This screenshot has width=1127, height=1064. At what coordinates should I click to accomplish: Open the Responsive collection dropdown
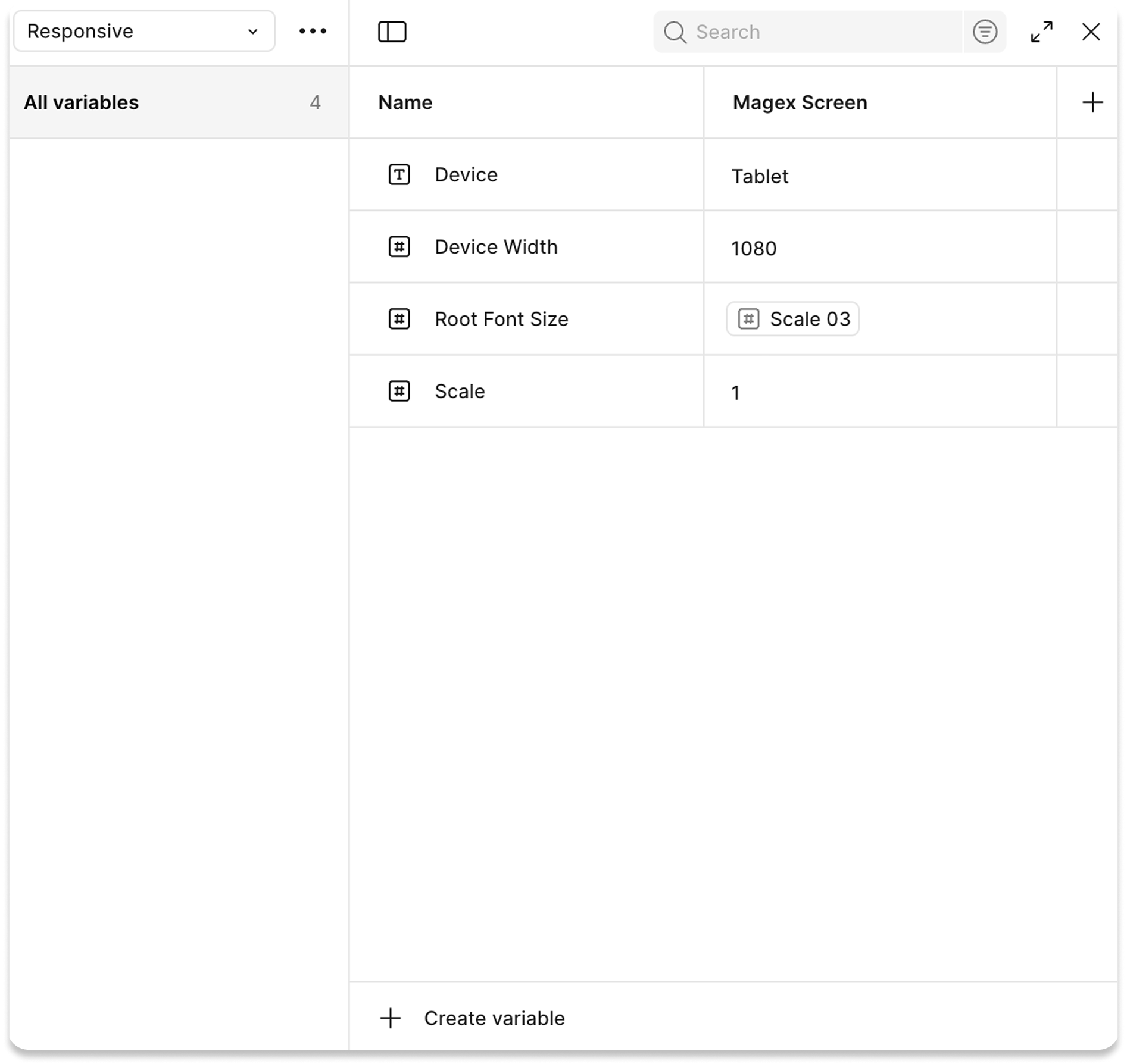[x=144, y=31]
